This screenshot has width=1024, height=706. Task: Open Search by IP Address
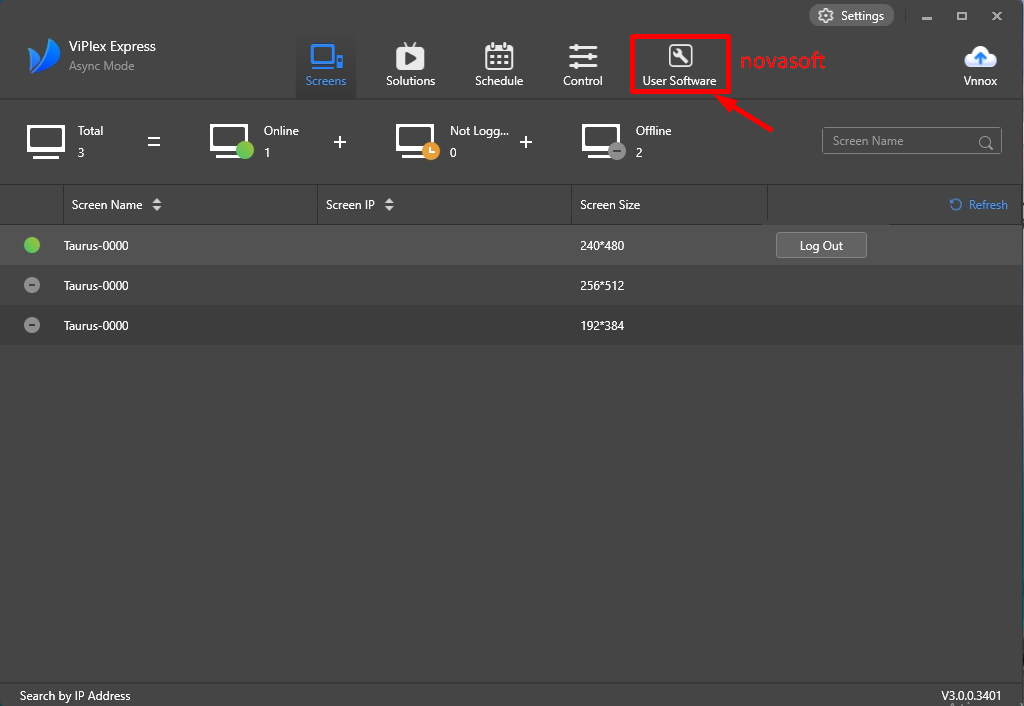tap(75, 696)
